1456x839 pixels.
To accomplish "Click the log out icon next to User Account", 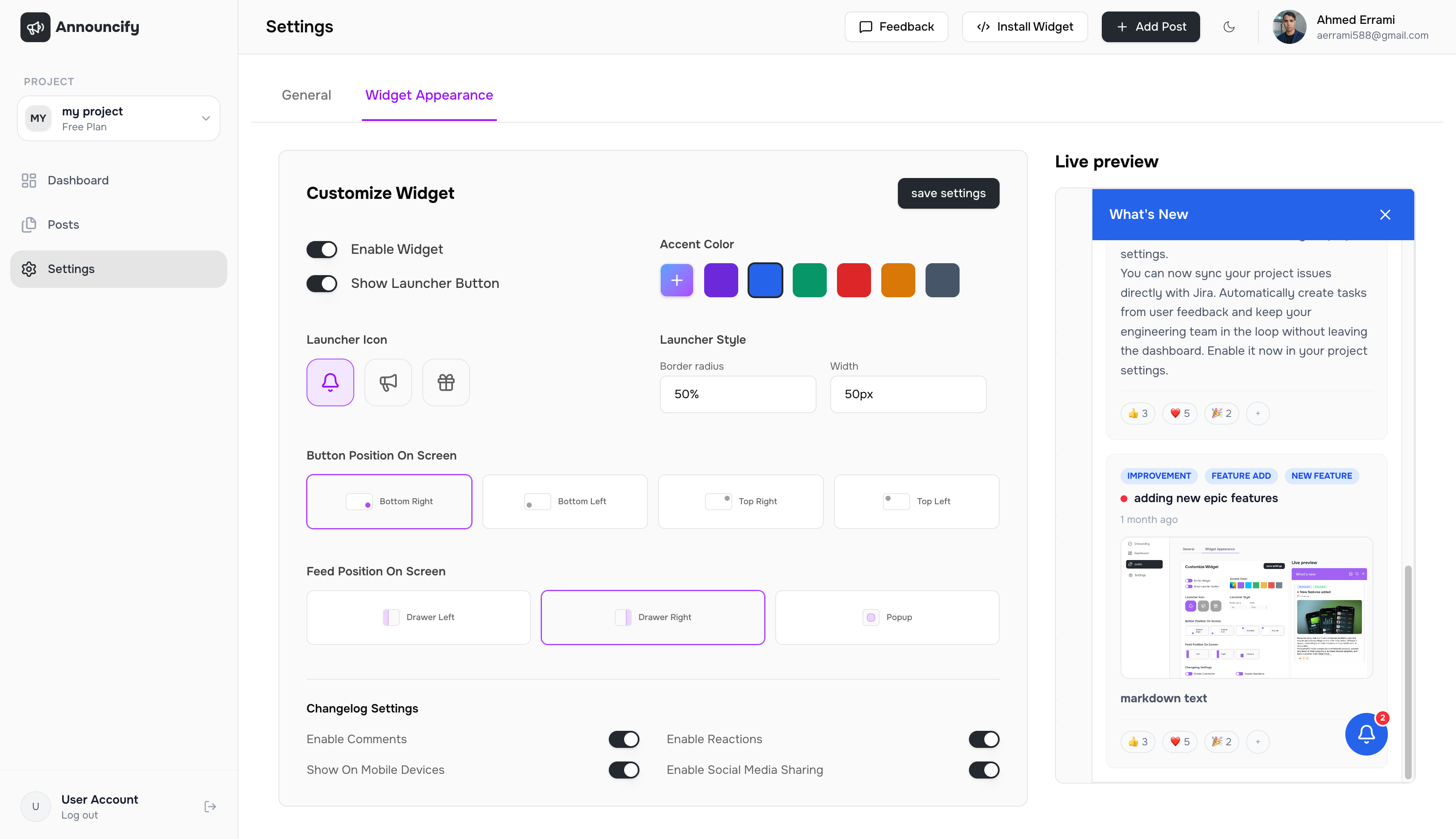I will [209, 806].
